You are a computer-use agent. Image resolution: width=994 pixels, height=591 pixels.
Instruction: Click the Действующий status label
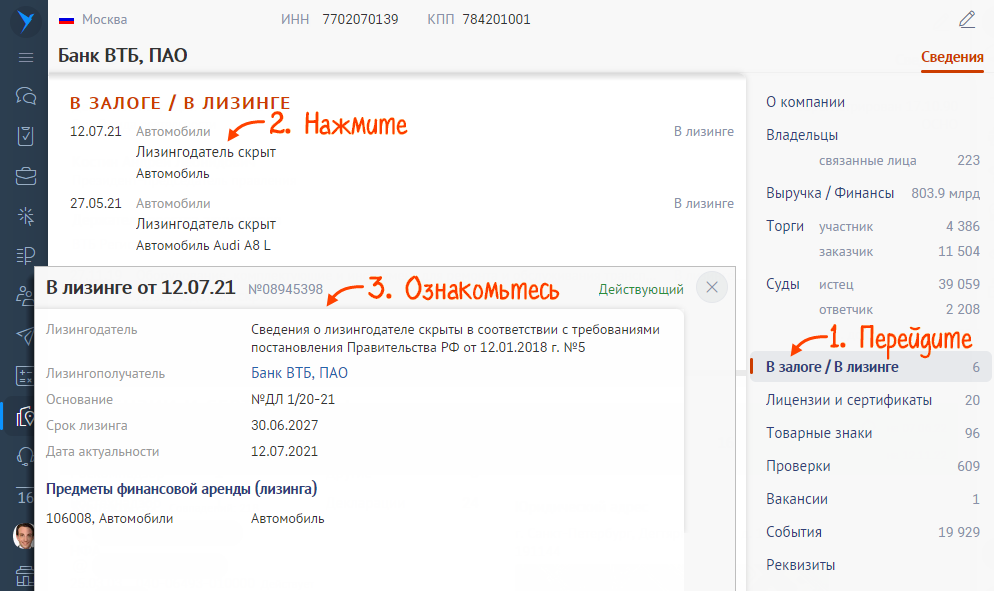(641, 290)
